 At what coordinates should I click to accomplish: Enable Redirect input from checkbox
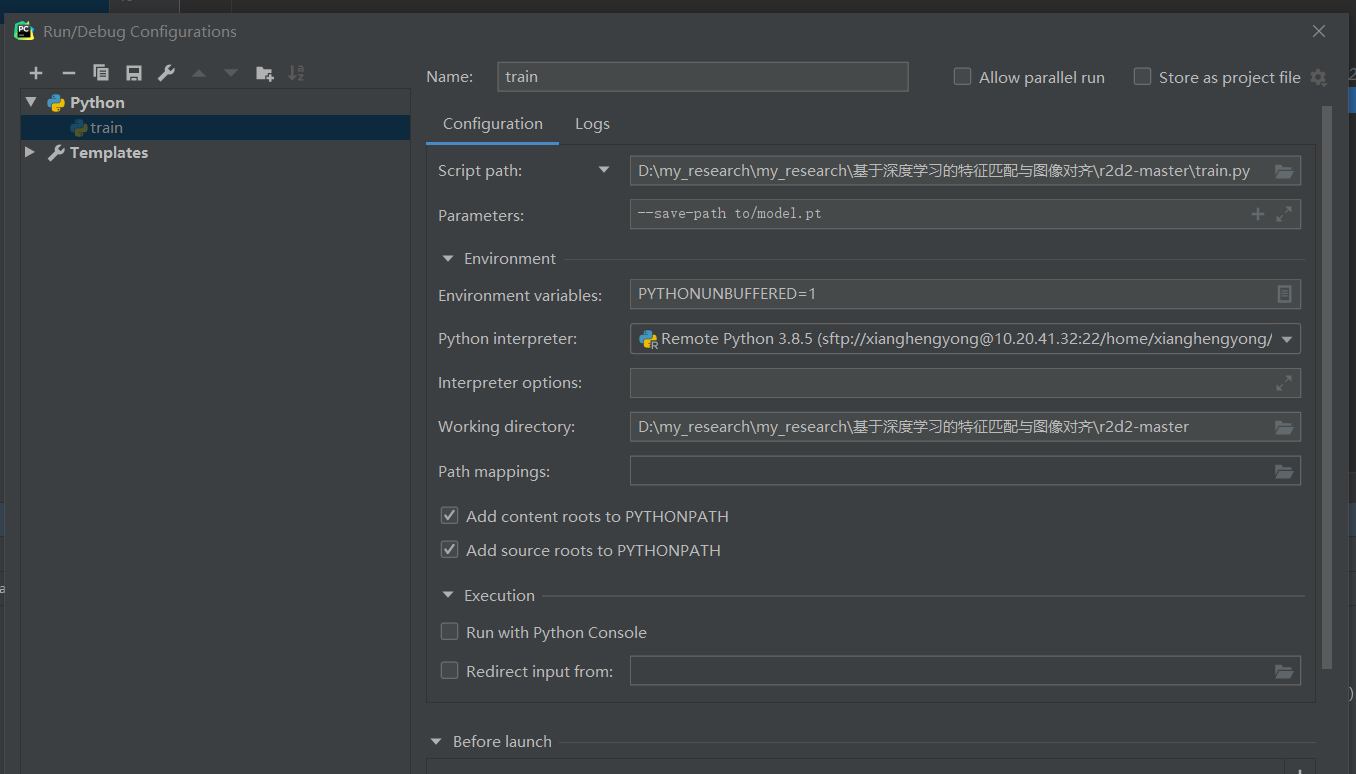pyautogui.click(x=449, y=671)
